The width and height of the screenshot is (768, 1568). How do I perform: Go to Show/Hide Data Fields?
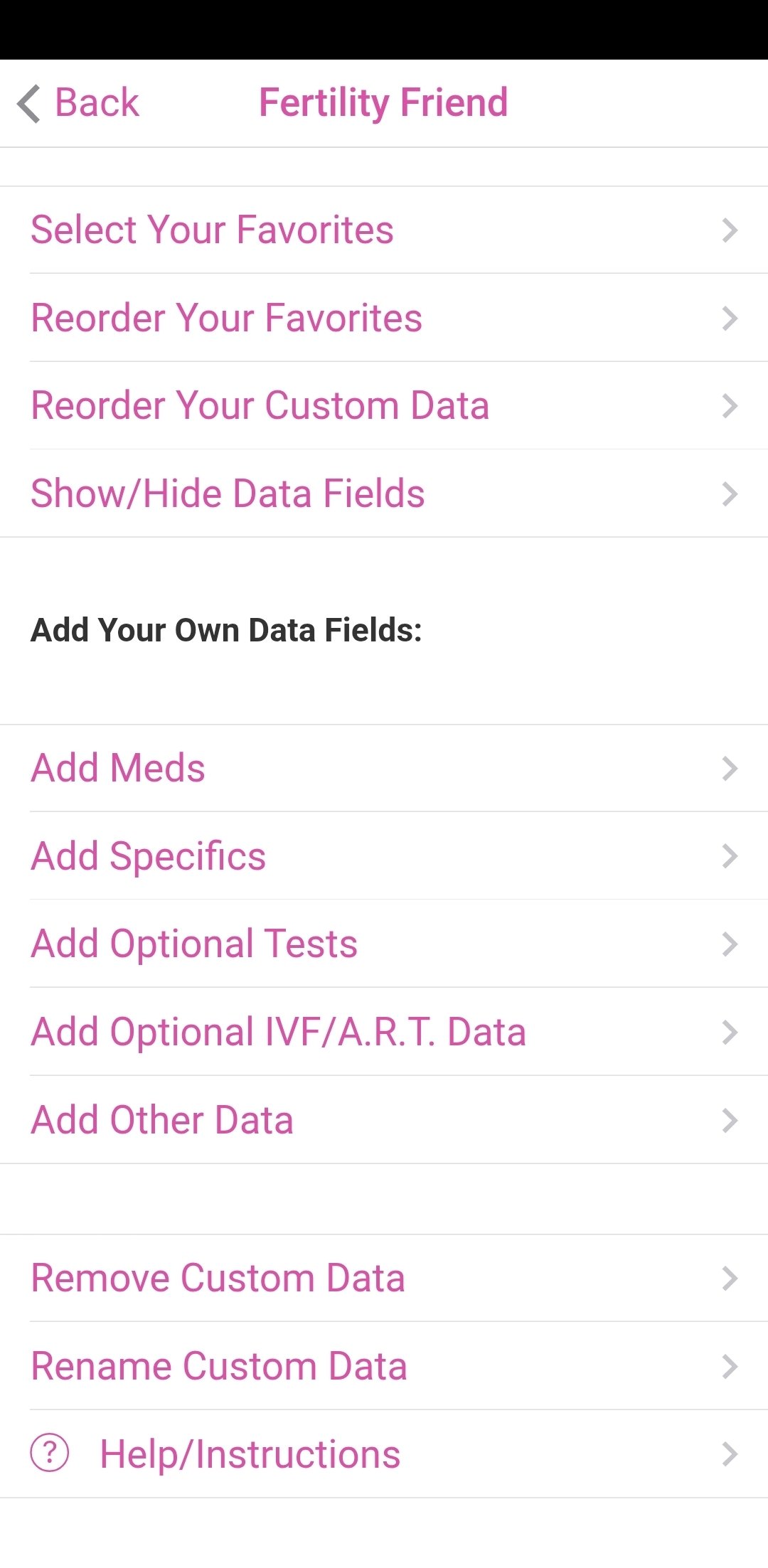point(228,494)
